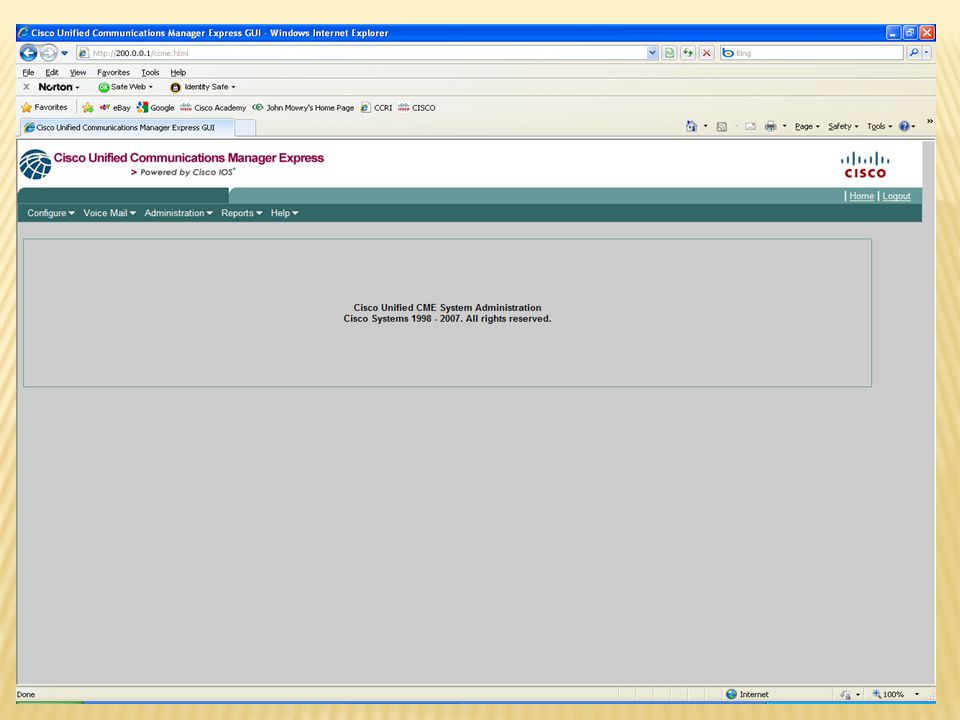The height and width of the screenshot is (720, 960).
Task: Click the Bing search box
Action: (x=812, y=53)
